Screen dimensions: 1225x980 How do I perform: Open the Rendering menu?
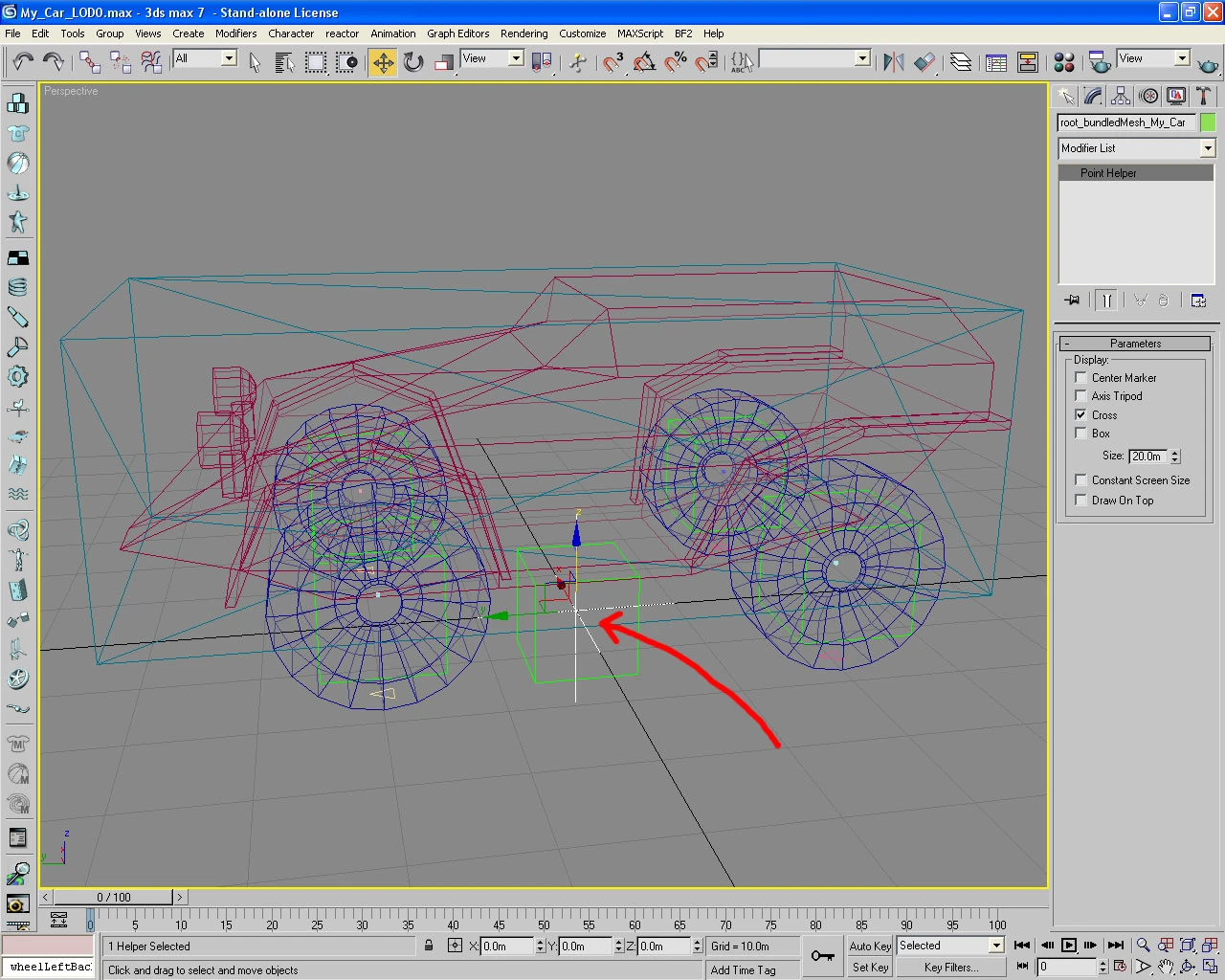point(523,33)
